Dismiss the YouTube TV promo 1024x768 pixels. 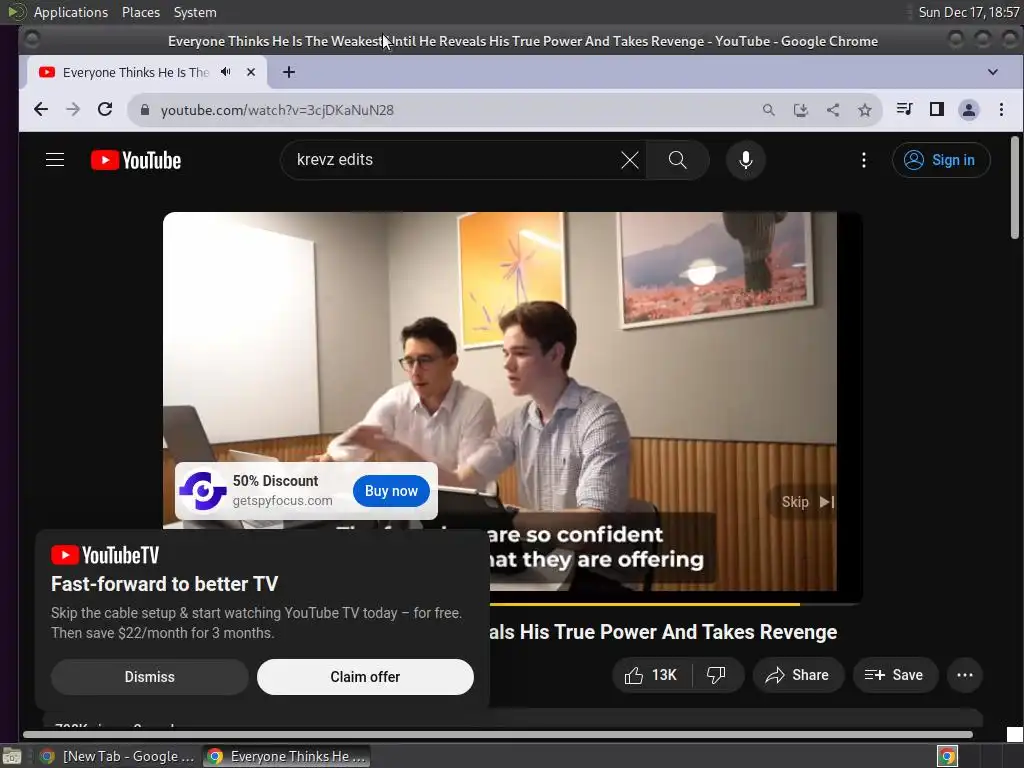tap(150, 677)
